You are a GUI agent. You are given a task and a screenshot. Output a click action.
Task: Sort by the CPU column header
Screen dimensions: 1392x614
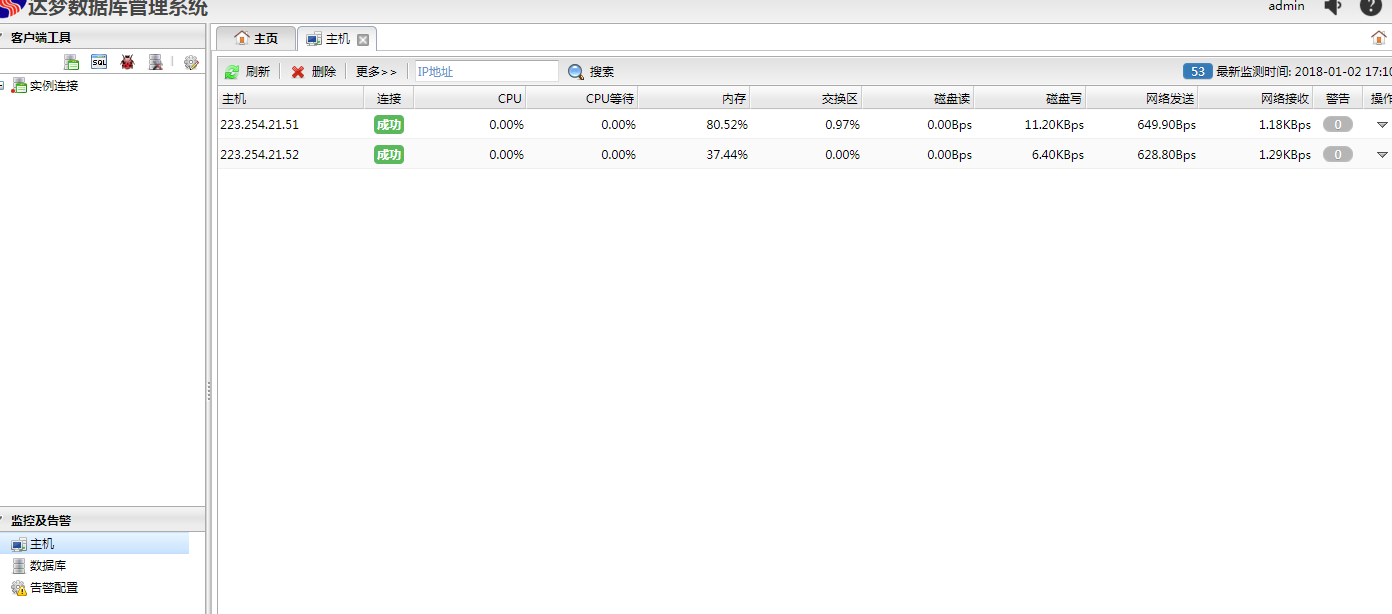(x=470, y=98)
